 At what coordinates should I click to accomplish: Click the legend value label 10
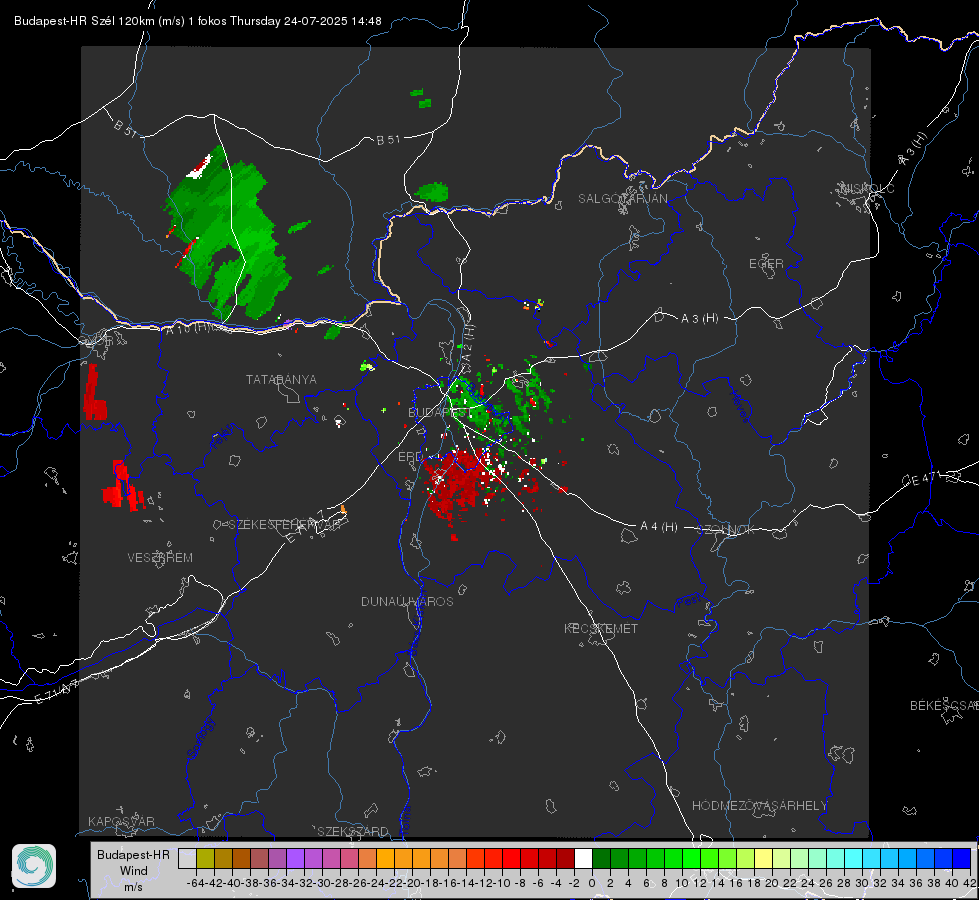tap(682, 883)
